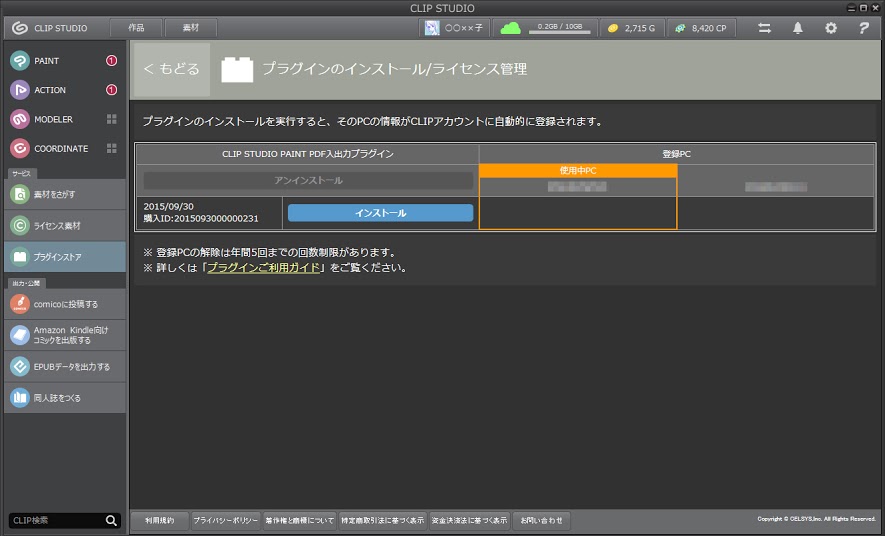Click the grid icon beside COORDINATE
The height and width of the screenshot is (536, 885).
pyautogui.click(x=112, y=148)
